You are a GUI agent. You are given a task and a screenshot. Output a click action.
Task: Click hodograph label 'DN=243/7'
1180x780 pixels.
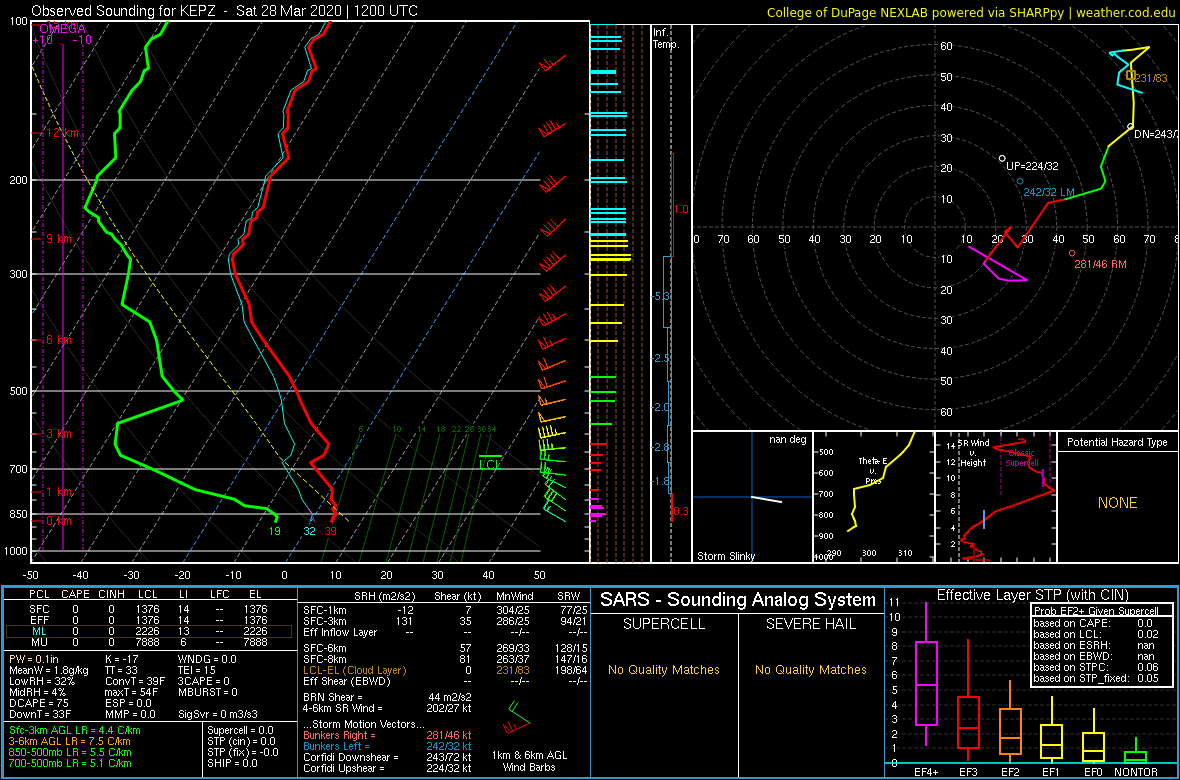1156,135
